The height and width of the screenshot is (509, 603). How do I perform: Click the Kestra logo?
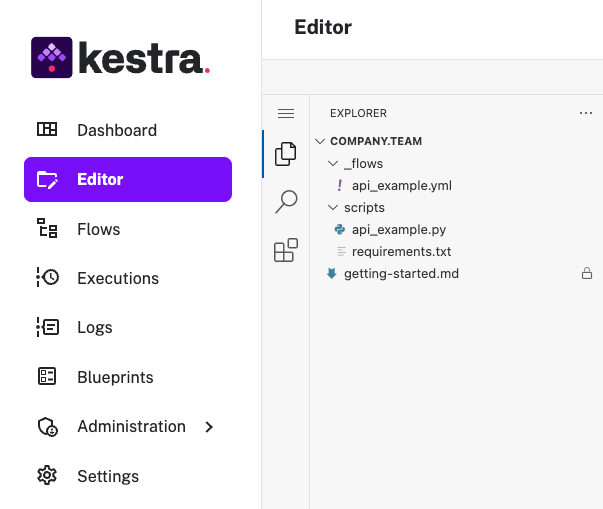120,58
